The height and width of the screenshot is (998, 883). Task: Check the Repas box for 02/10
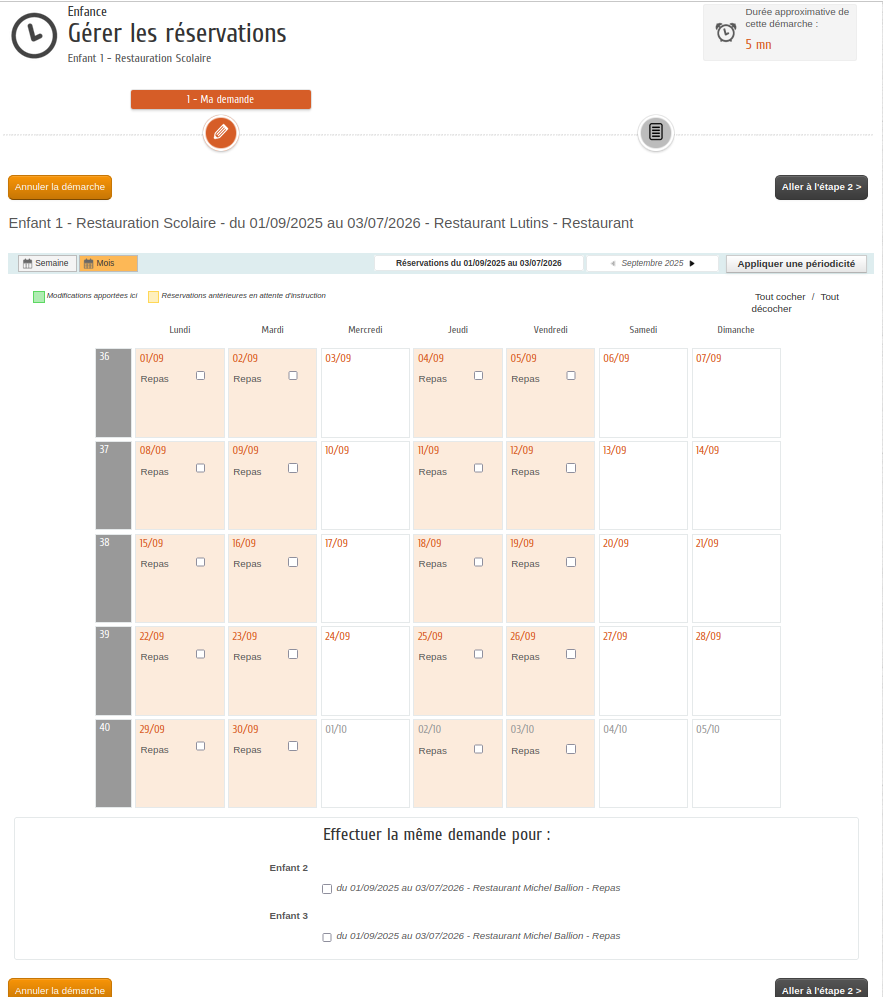pos(479,749)
